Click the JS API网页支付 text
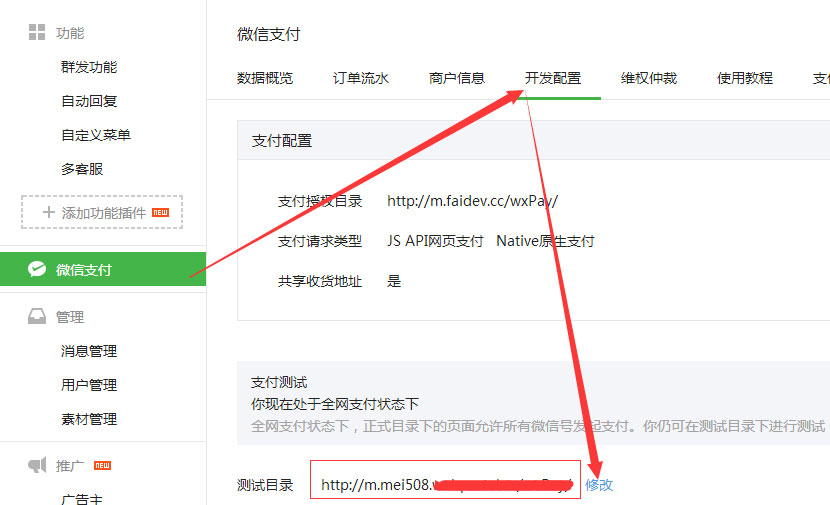The width and height of the screenshot is (830, 505). pos(435,241)
